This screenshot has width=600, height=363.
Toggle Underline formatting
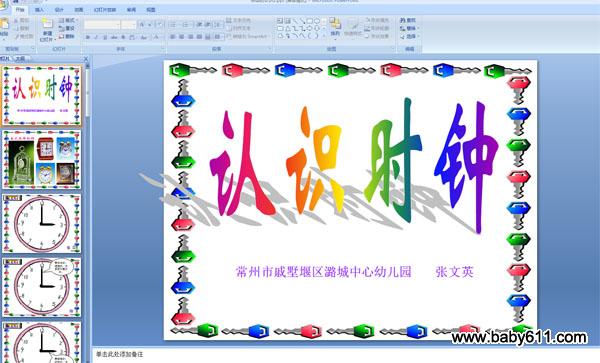tap(105, 37)
